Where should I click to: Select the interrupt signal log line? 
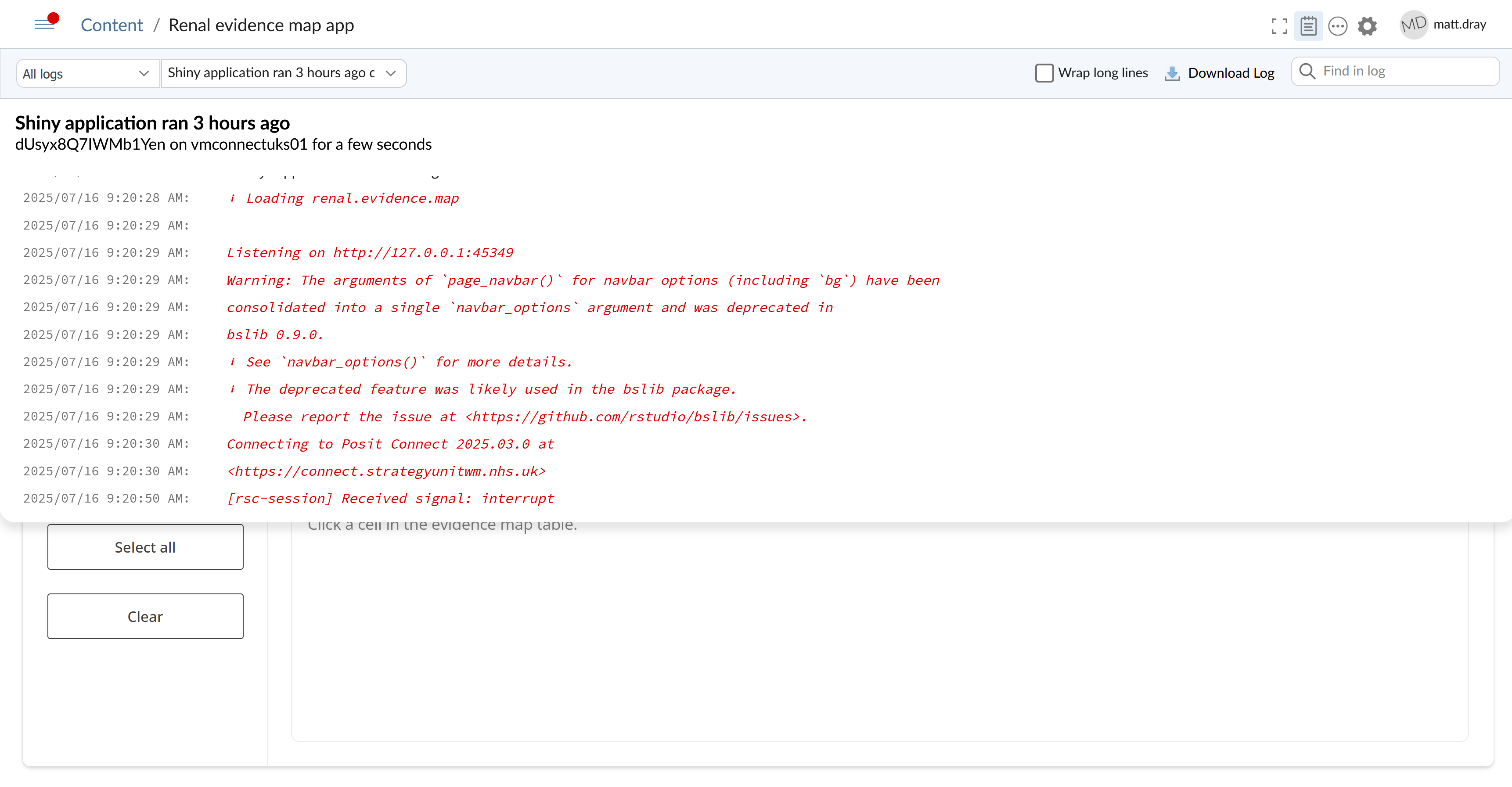(x=390, y=498)
